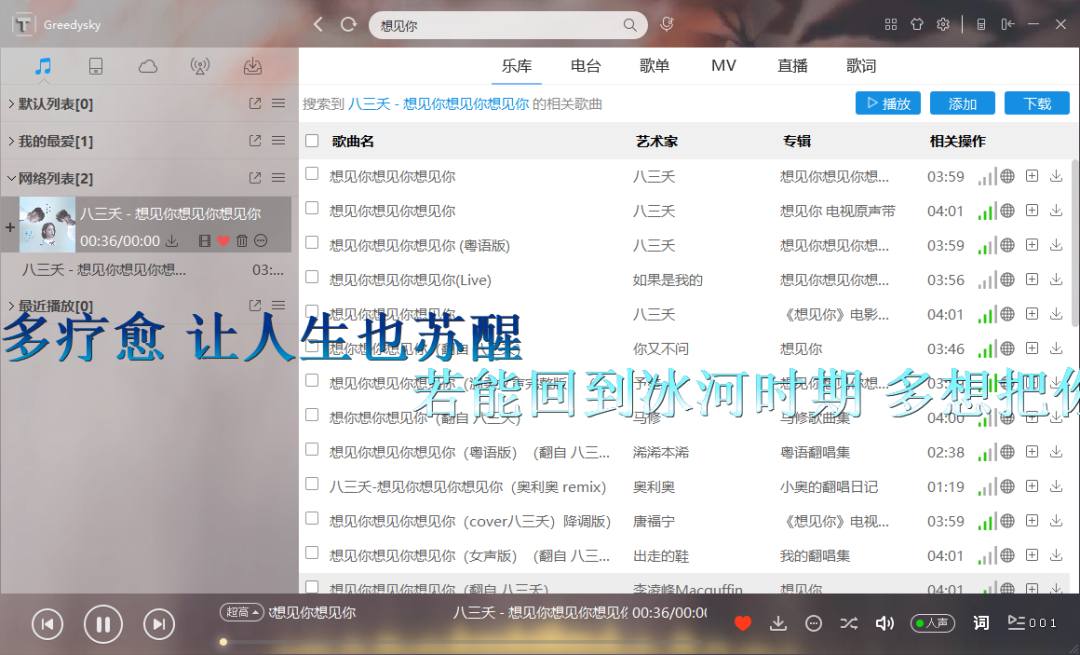Open the menu icon for 我的最爱
The width and height of the screenshot is (1080, 655).
(x=278, y=141)
